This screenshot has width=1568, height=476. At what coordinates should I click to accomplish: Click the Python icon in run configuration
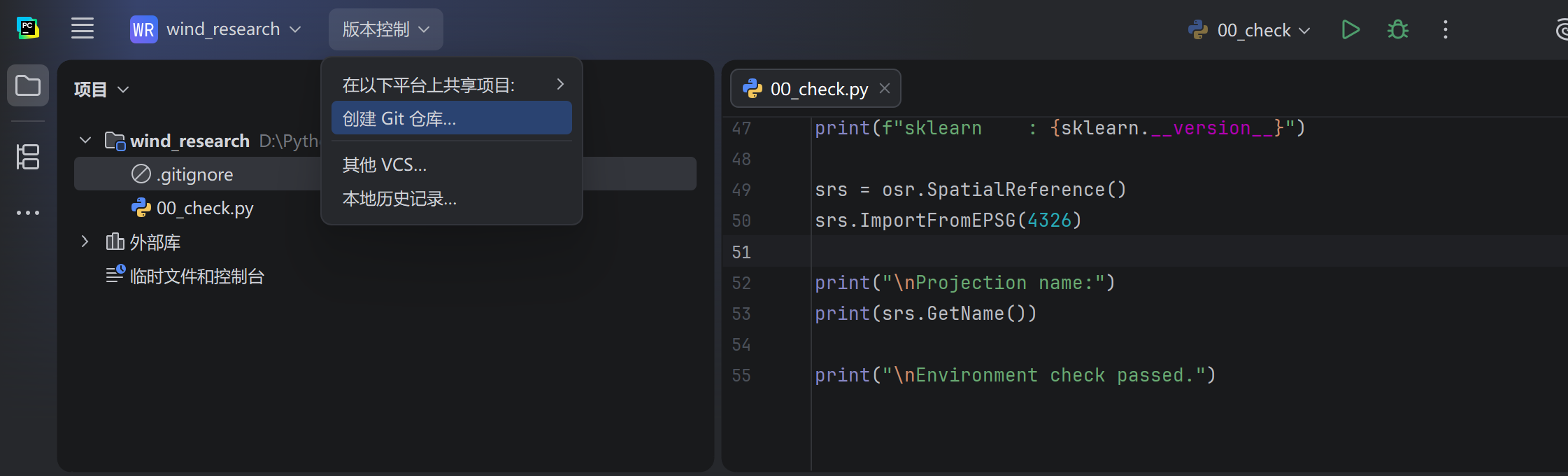(1198, 29)
